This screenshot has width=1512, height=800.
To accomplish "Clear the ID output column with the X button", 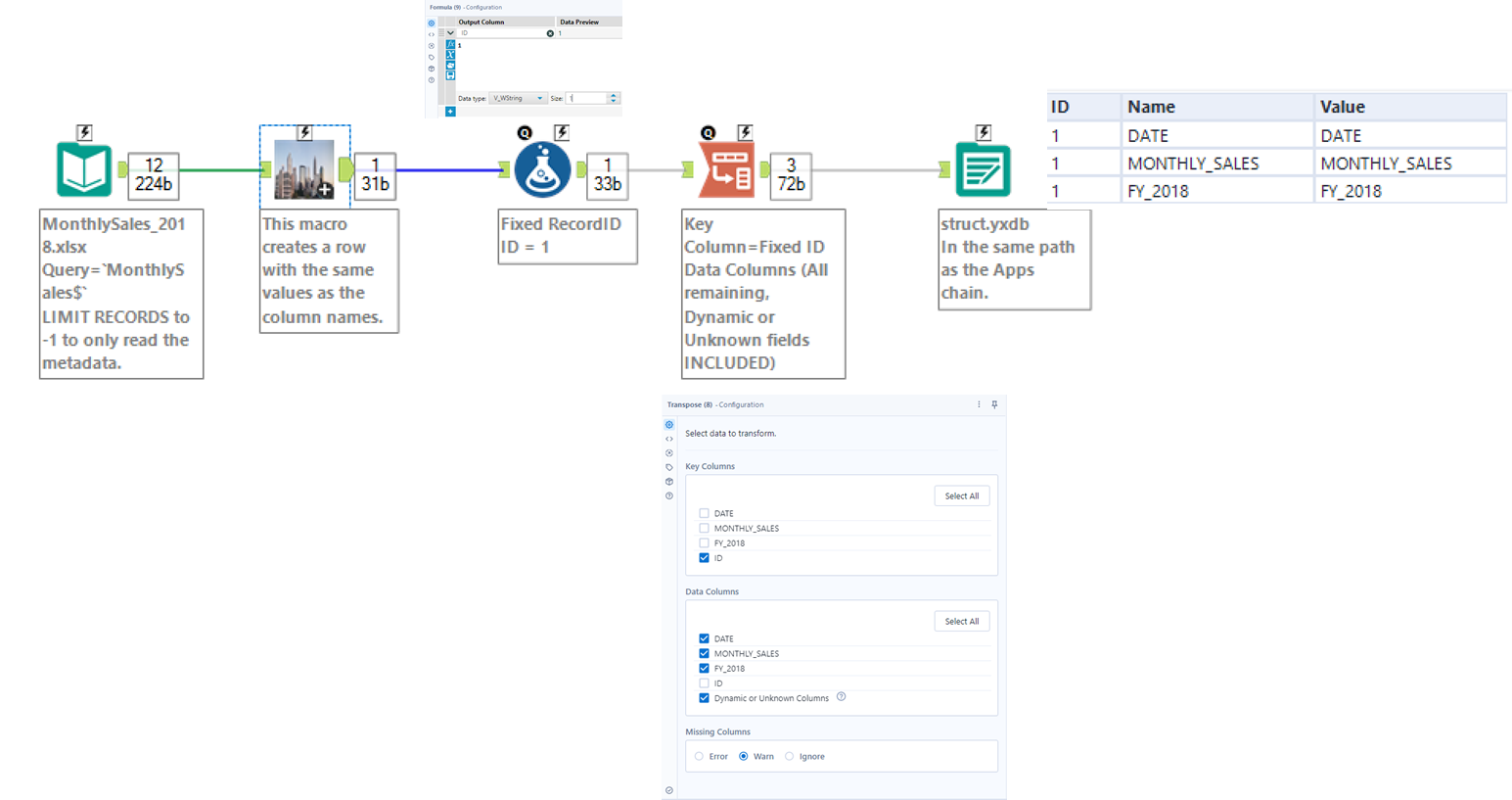I will pyautogui.click(x=550, y=33).
